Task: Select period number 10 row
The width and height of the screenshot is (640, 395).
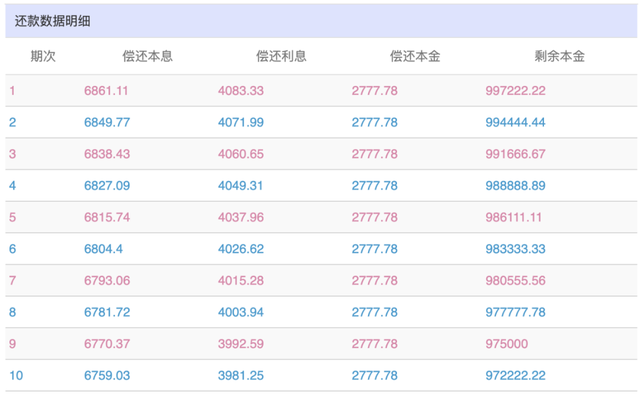Action: [321, 375]
